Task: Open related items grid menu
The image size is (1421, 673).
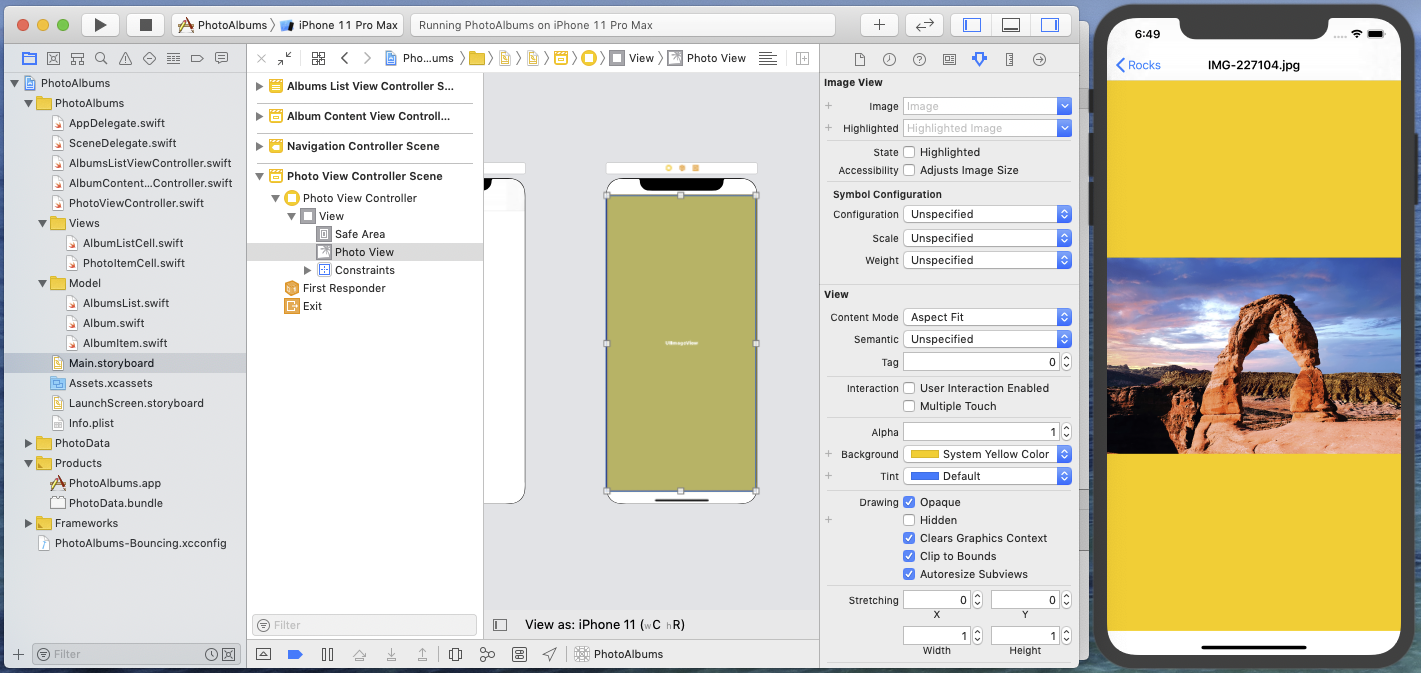Action: pos(318,58)
